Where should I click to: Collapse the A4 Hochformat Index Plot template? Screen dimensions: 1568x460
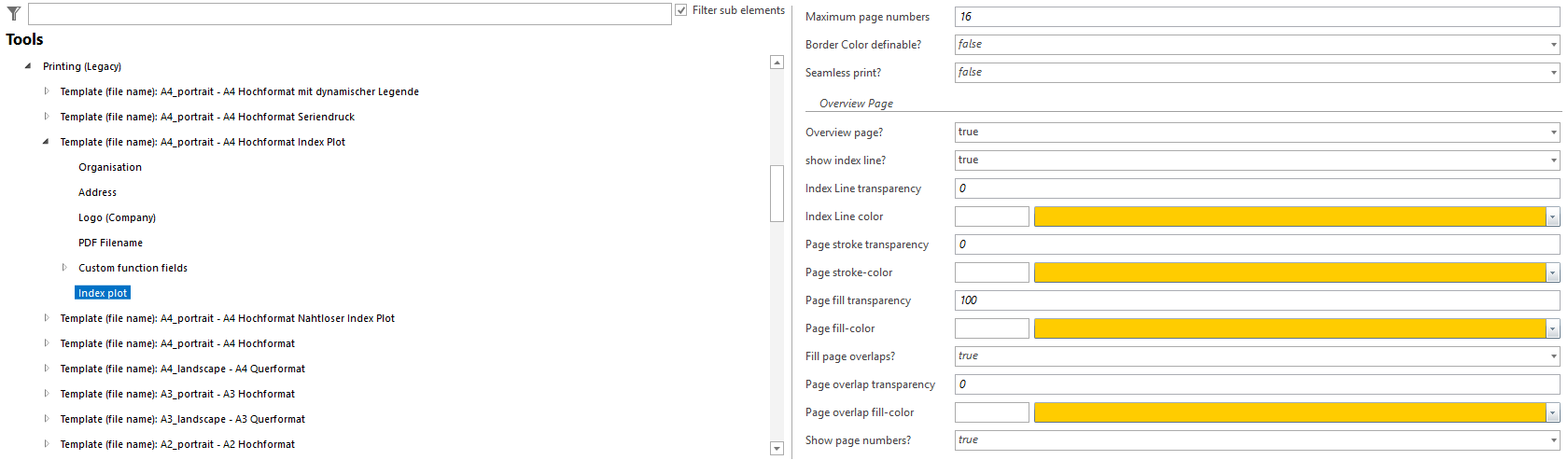point(47,142)
